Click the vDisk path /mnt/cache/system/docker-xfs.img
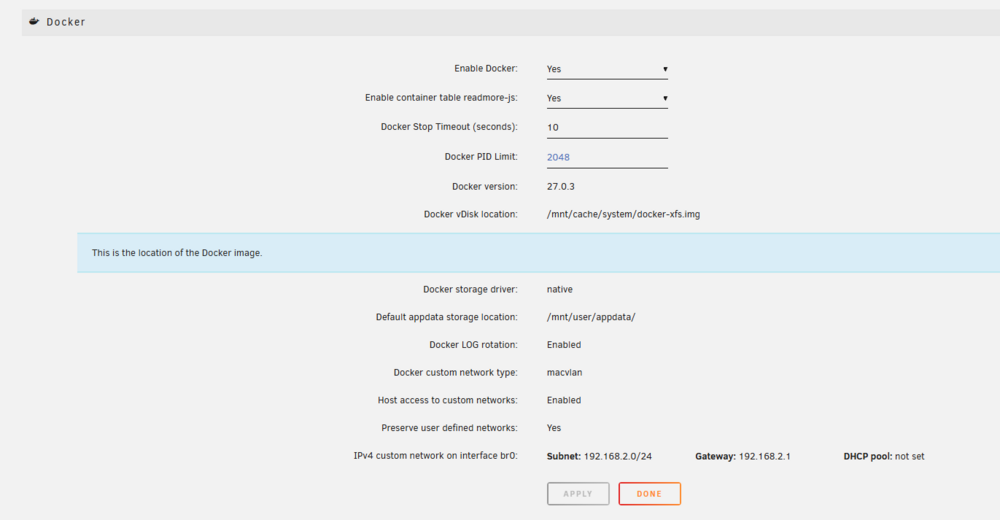The width and height of the screenshot is (1000, 520). [x=623, y=214]
